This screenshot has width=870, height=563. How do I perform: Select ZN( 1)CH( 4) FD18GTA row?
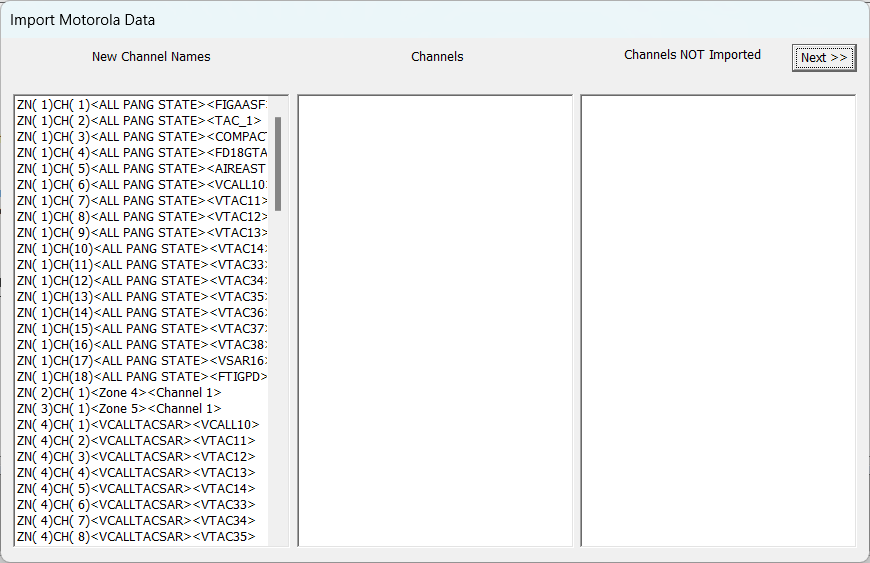tap(142, 153)
